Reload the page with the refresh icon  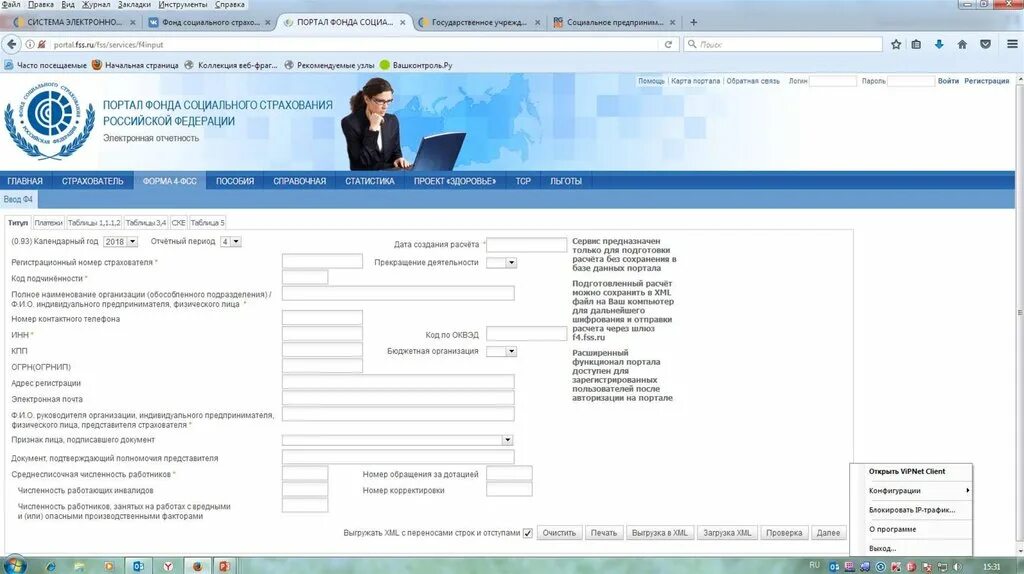click(x=668, y=44)
